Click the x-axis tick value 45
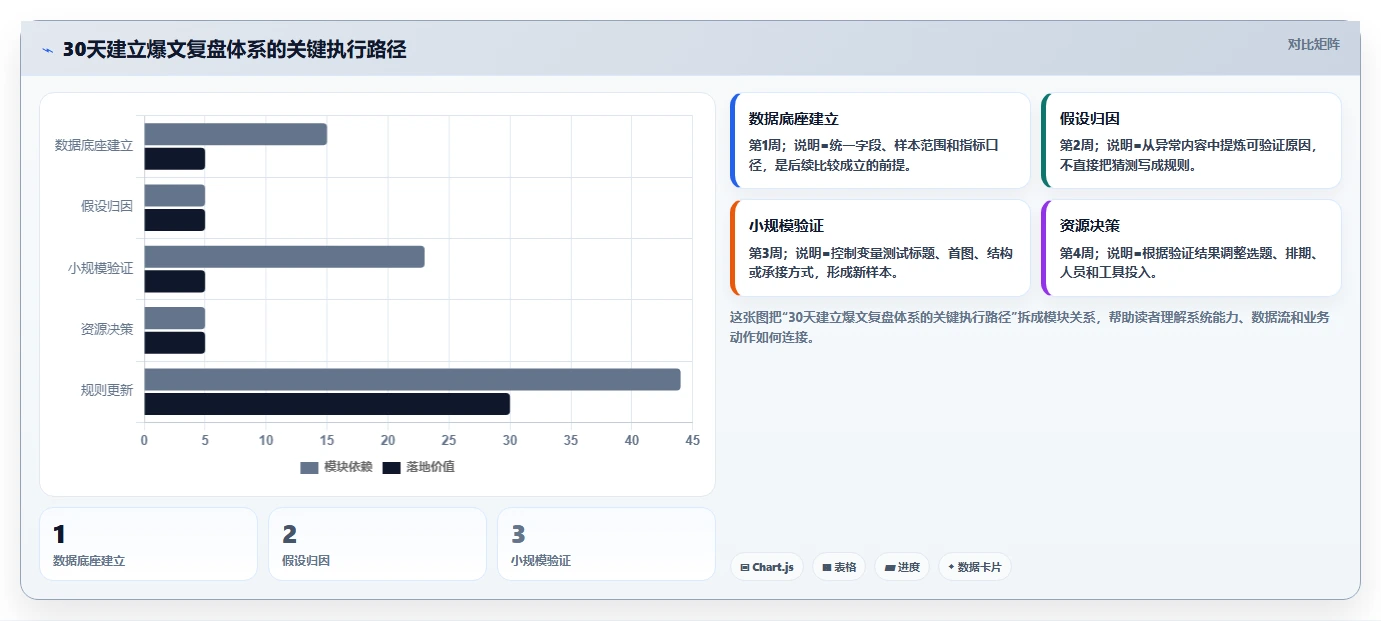The image size is (1381, 621). [x=693, y=440]
